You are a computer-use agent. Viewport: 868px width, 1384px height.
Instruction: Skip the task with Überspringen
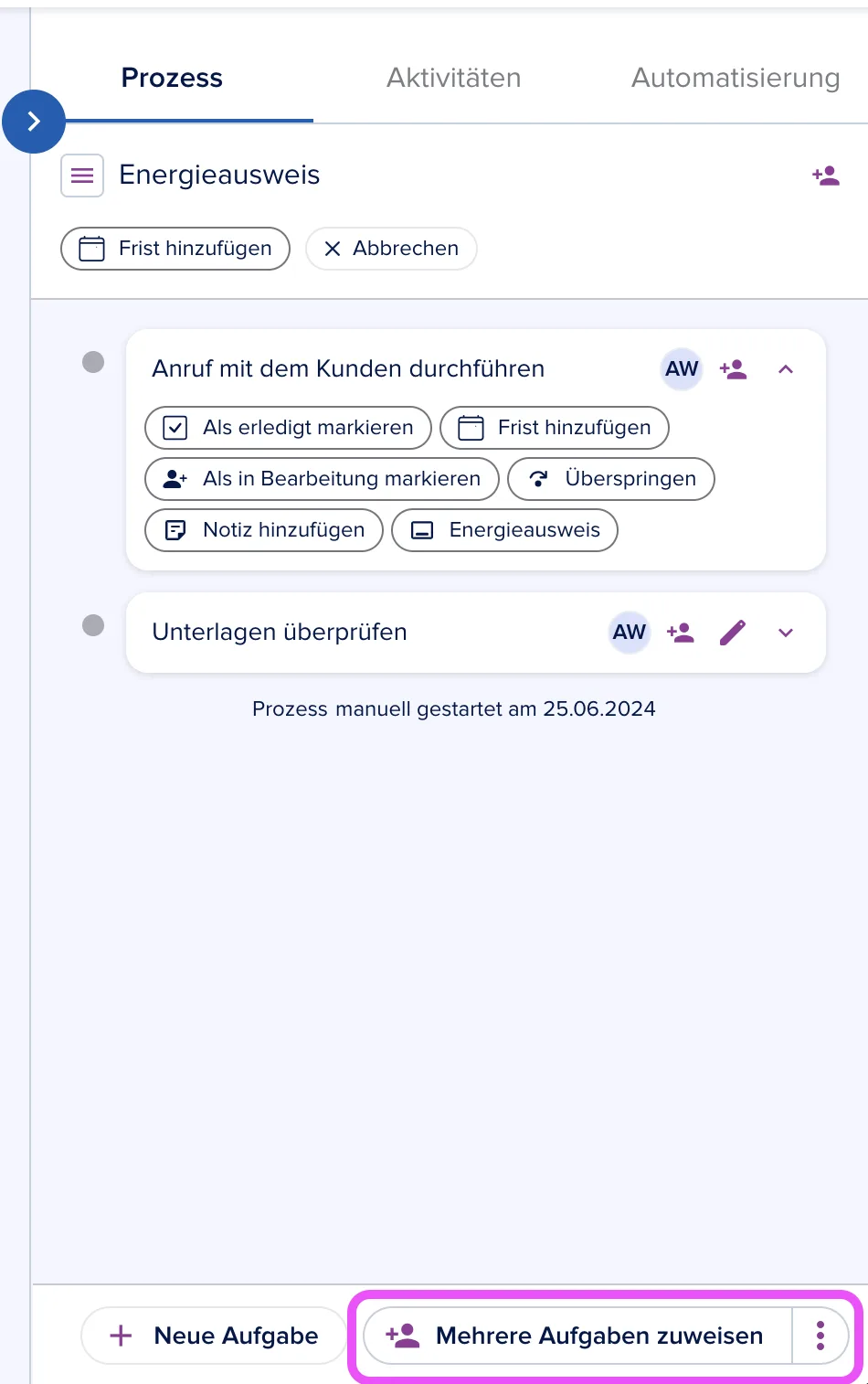pyautogui.click(x=611, y=479)
